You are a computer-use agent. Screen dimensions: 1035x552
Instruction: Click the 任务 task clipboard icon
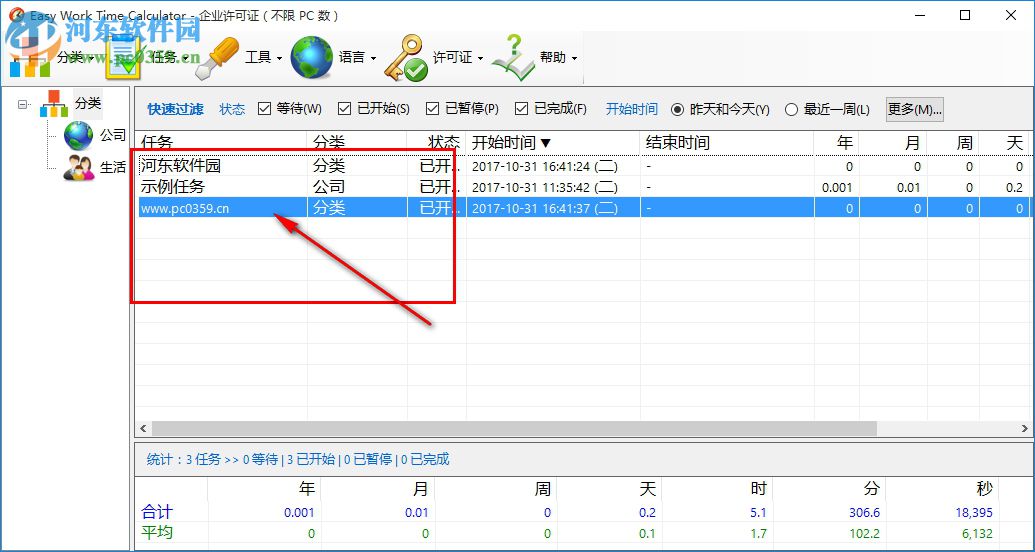[x=124, y=58]
